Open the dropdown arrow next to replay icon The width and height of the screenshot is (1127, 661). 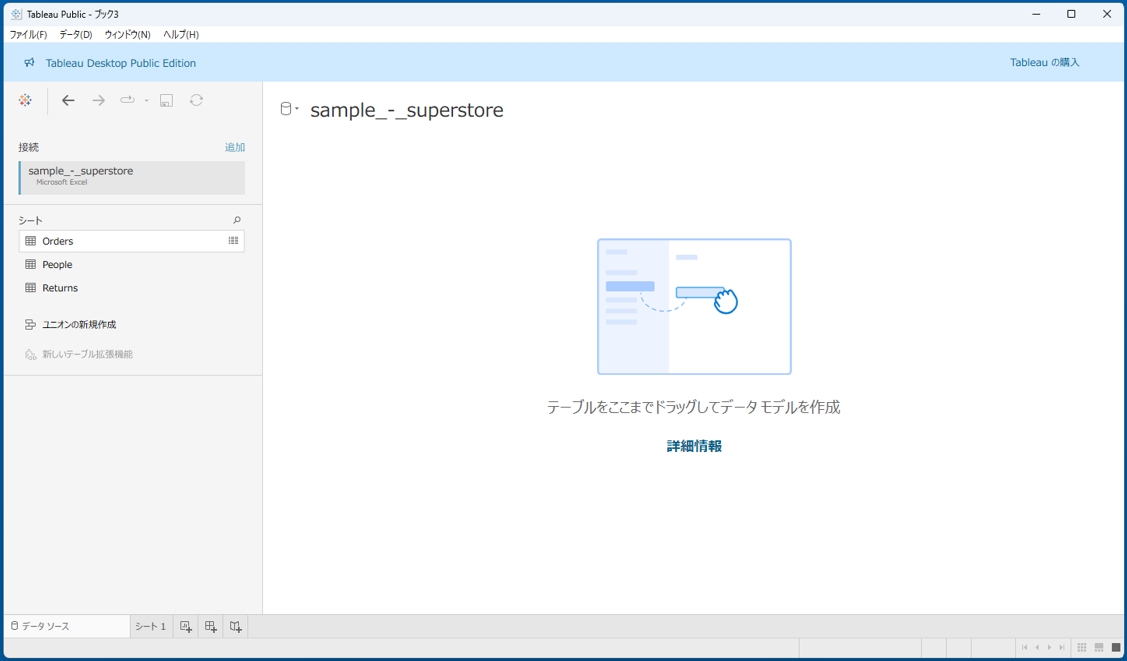[x=146, y=101]
